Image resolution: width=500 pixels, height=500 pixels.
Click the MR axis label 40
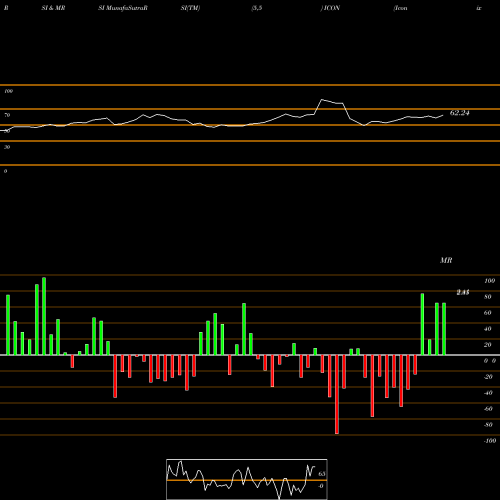[488, 329]
